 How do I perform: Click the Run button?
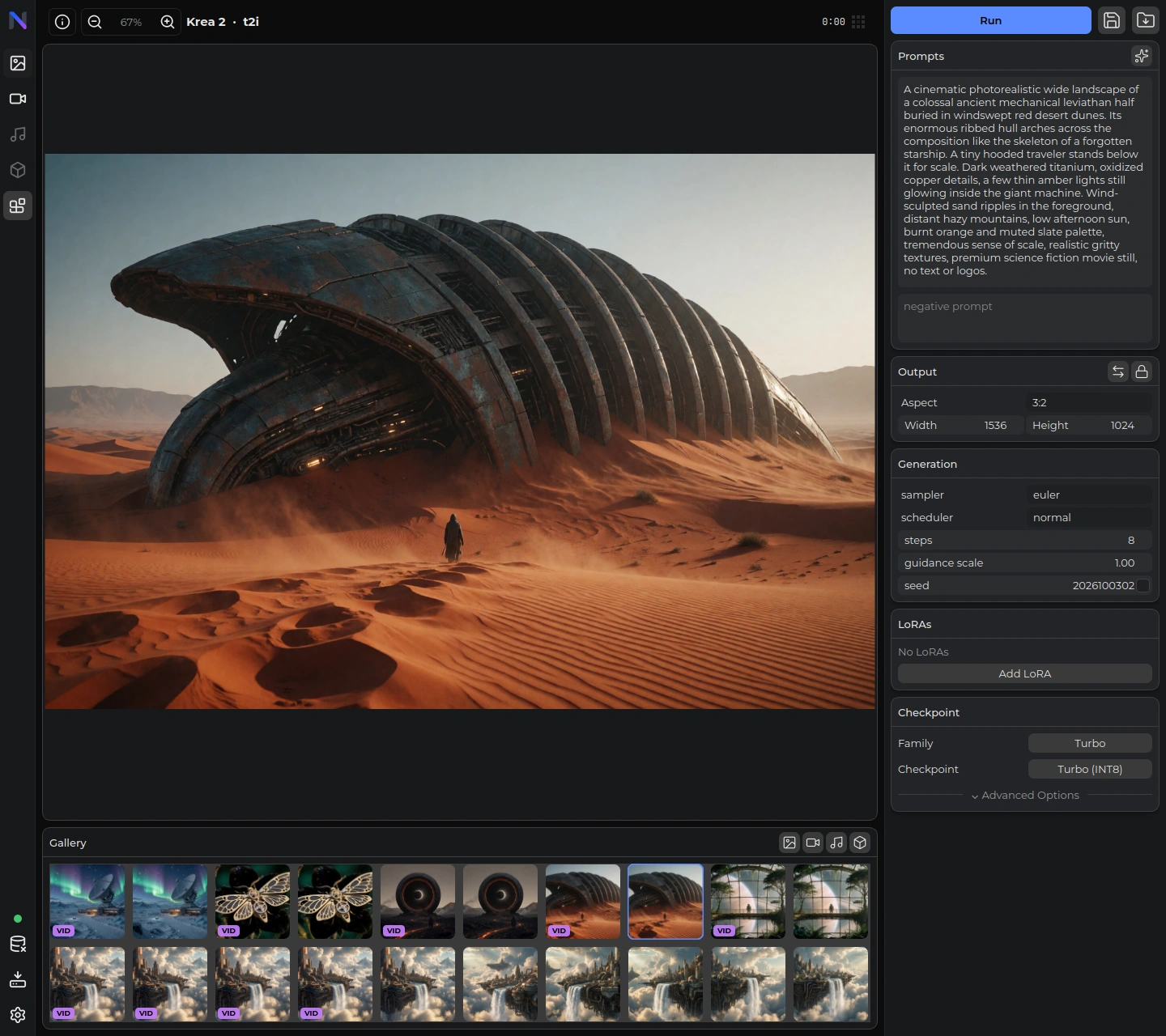pyautogui.click(x=991, y=20)
